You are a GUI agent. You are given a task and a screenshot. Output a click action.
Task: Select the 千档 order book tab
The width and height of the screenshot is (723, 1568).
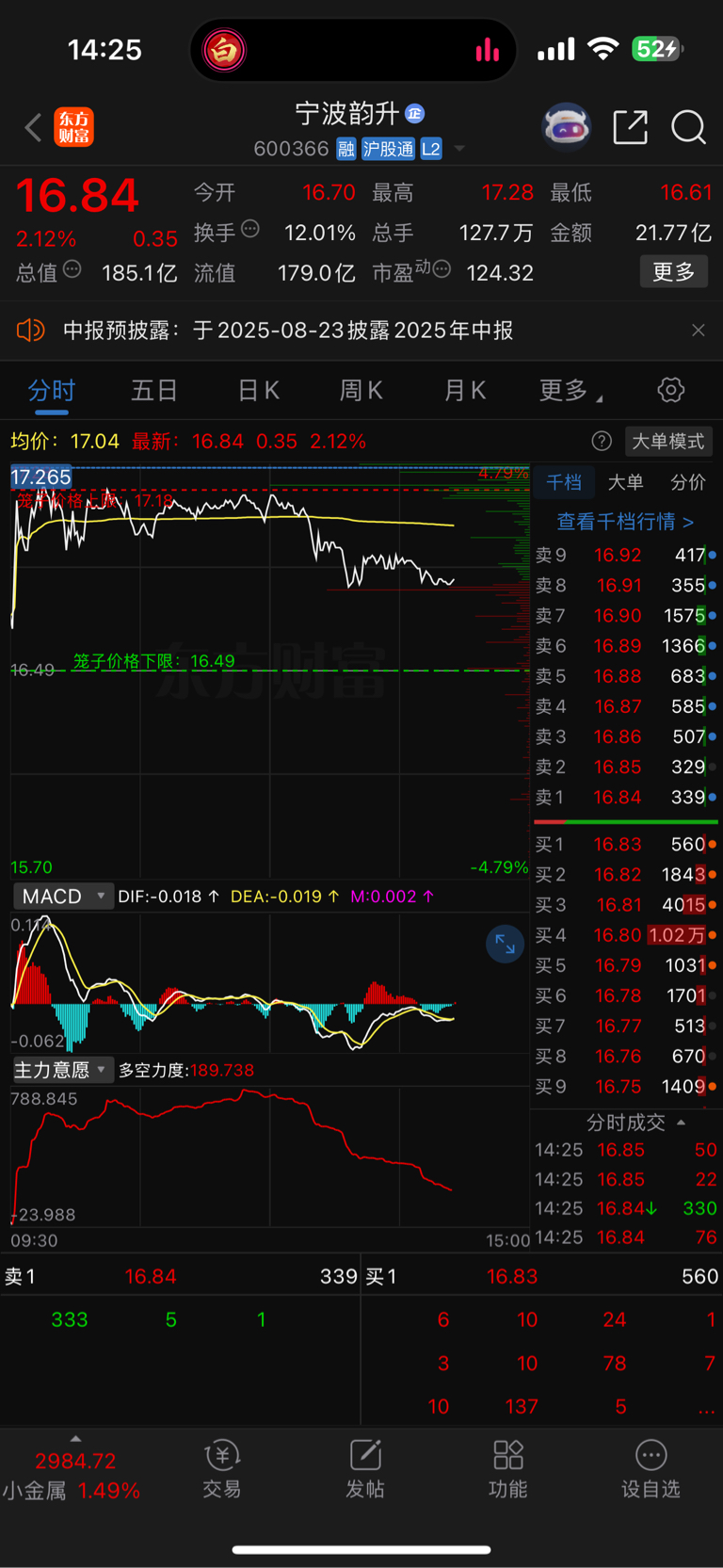tap(564, 482)
